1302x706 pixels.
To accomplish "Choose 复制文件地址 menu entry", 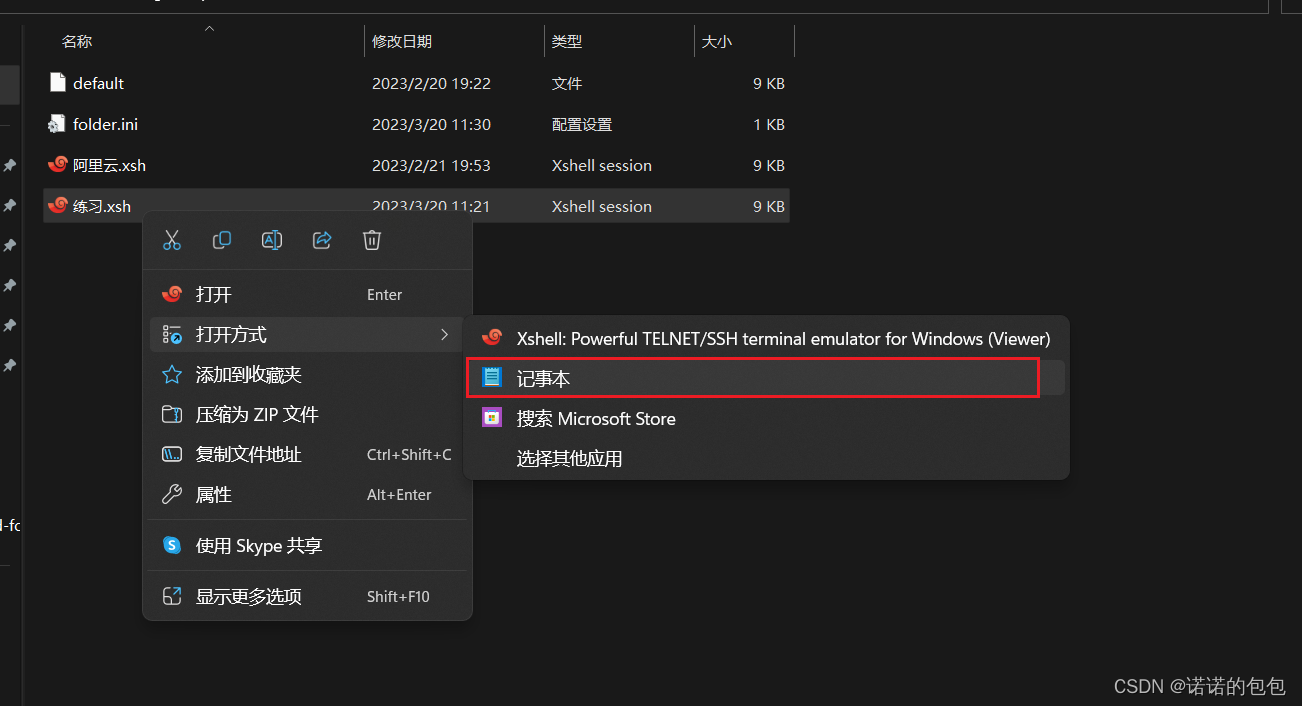I will 308,454.
